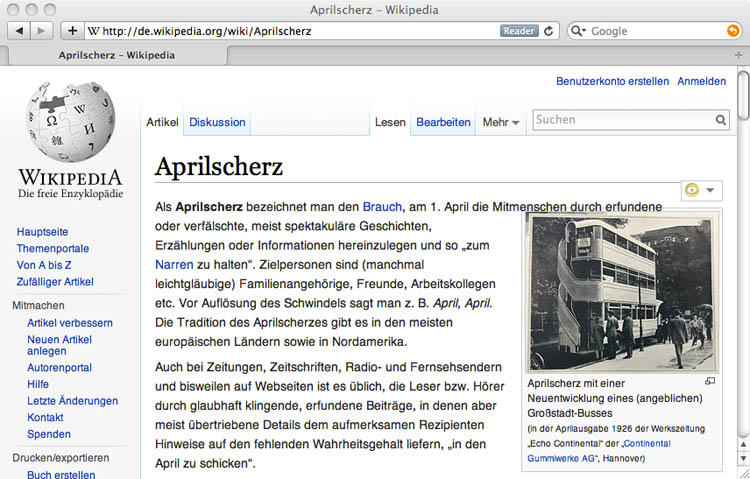
Task: Click the Suchen search input field
Action: [621, 120]
